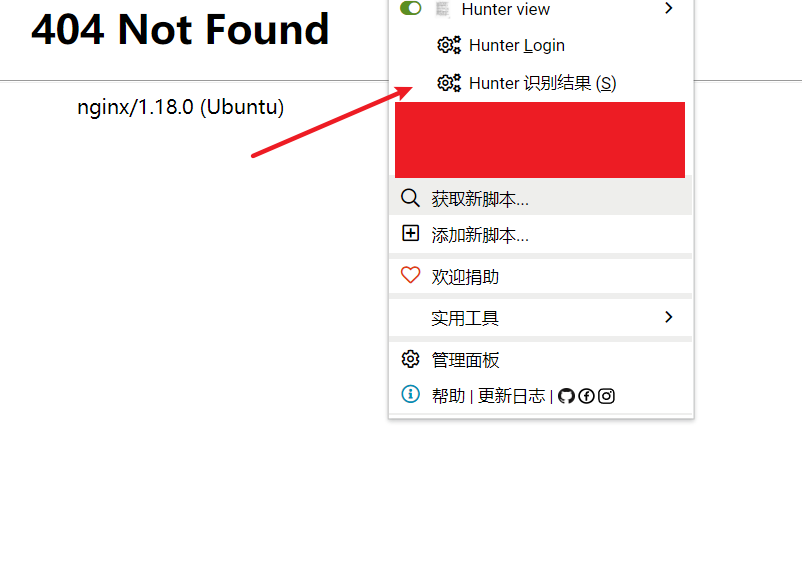
Task: Click the gears icon beside Hunter Login
Action: point(449,45)
